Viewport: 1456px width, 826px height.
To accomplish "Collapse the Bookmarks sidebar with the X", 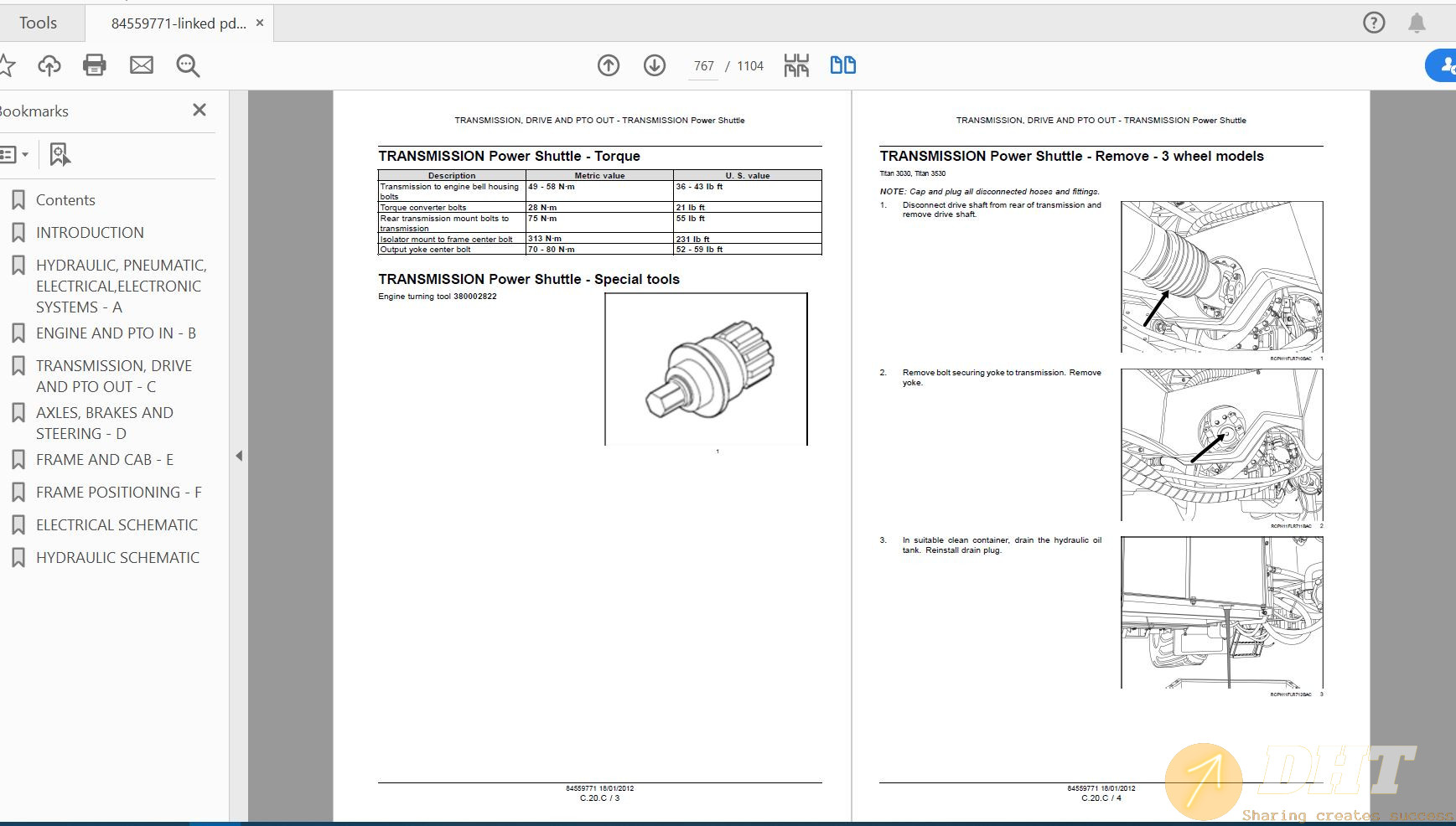I will [199, 110].
